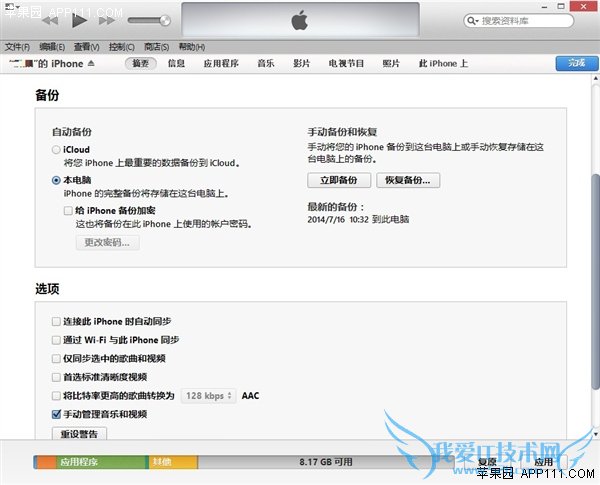Image resolution: width=600 pixels, height=485 pixels.
Task: Click the 自动备份 heading
Action: click(72, 132)
